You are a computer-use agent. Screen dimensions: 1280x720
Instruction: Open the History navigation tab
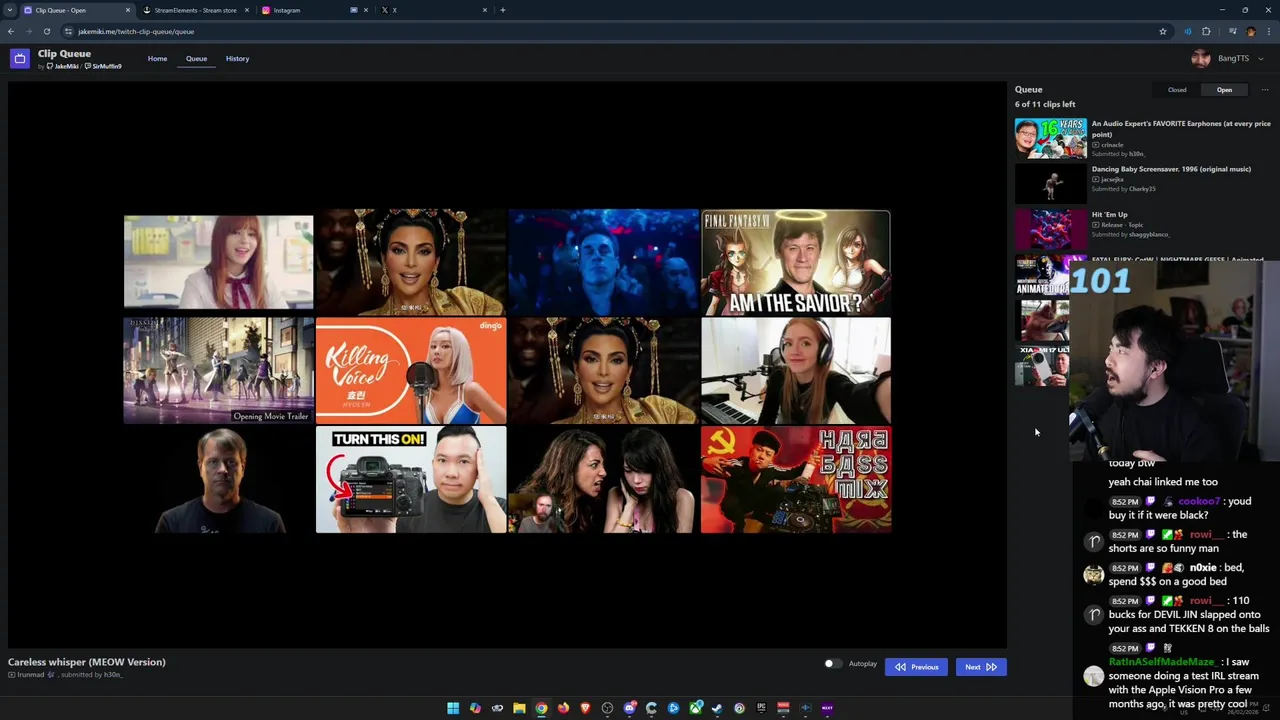(237, 58)
